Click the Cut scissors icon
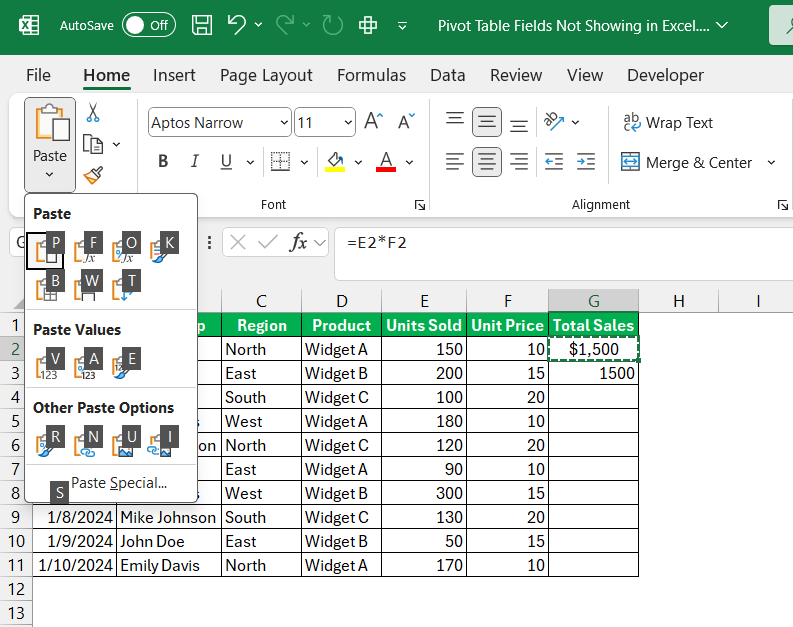 pos(93,112)
